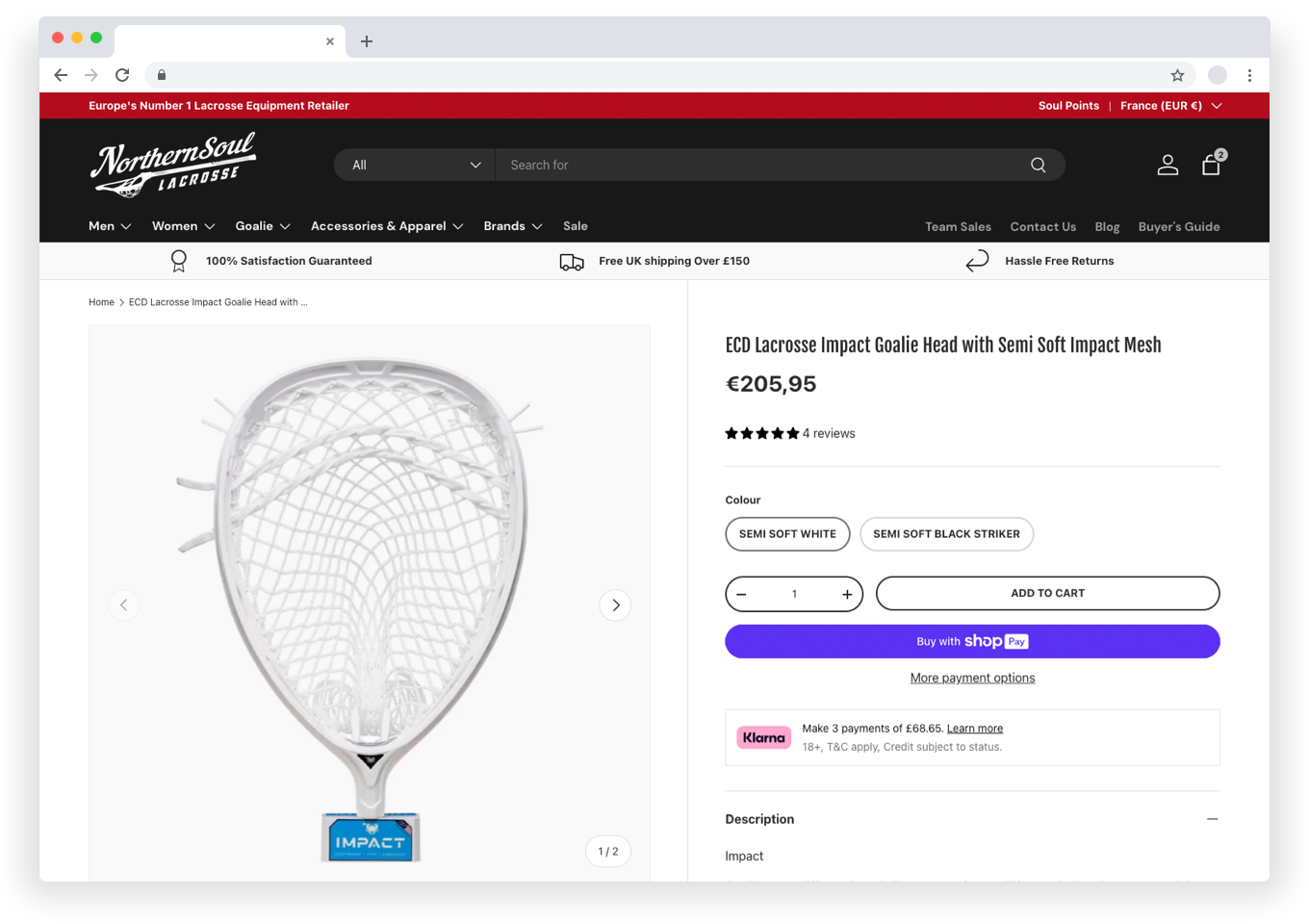Collapse the Description section
Image resolution: width=1309 pixels, height=924 pixels.
1212,819
